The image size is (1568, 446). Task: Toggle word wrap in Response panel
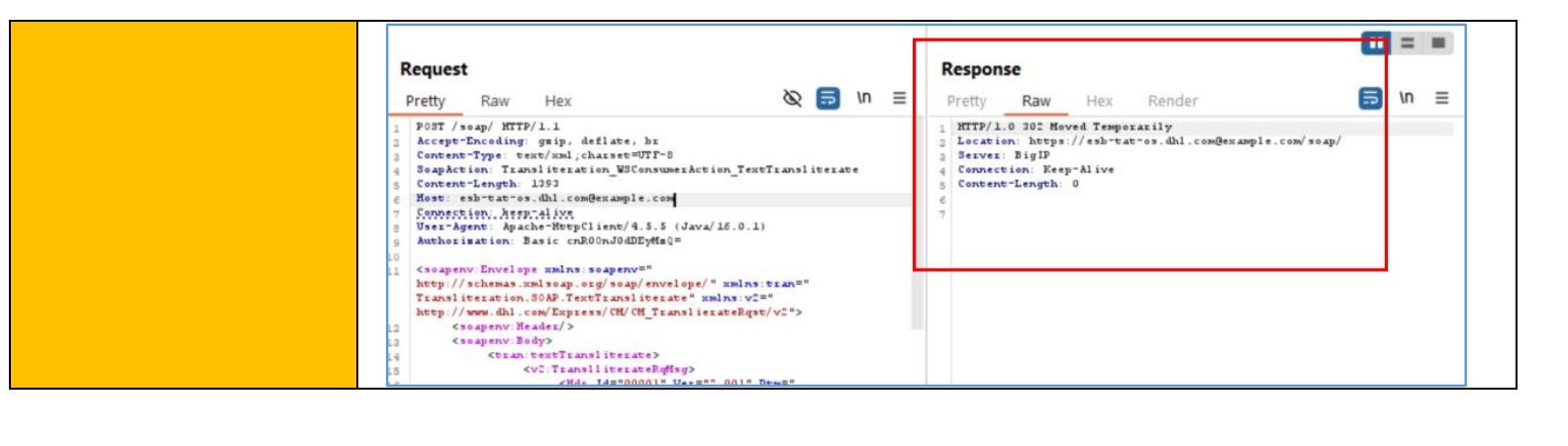(x=1370, y=98)
